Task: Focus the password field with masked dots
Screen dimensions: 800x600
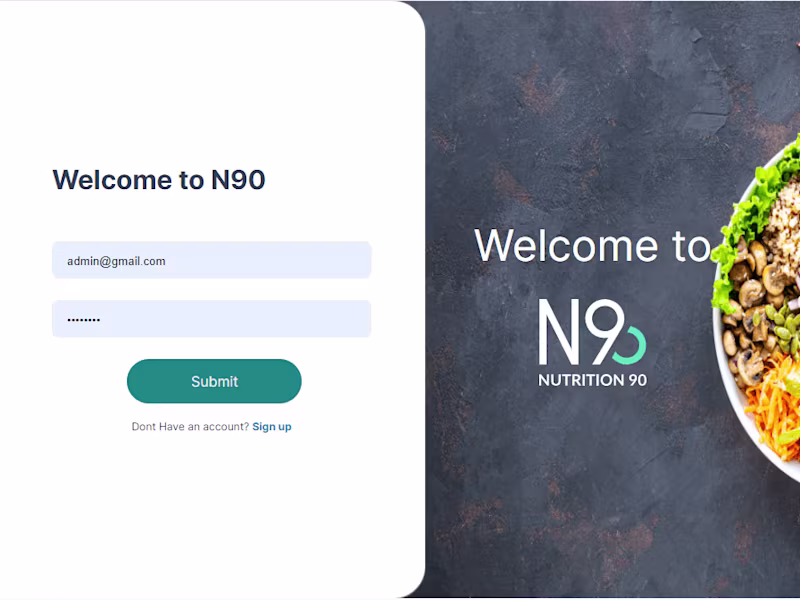Action: point(211,319)
